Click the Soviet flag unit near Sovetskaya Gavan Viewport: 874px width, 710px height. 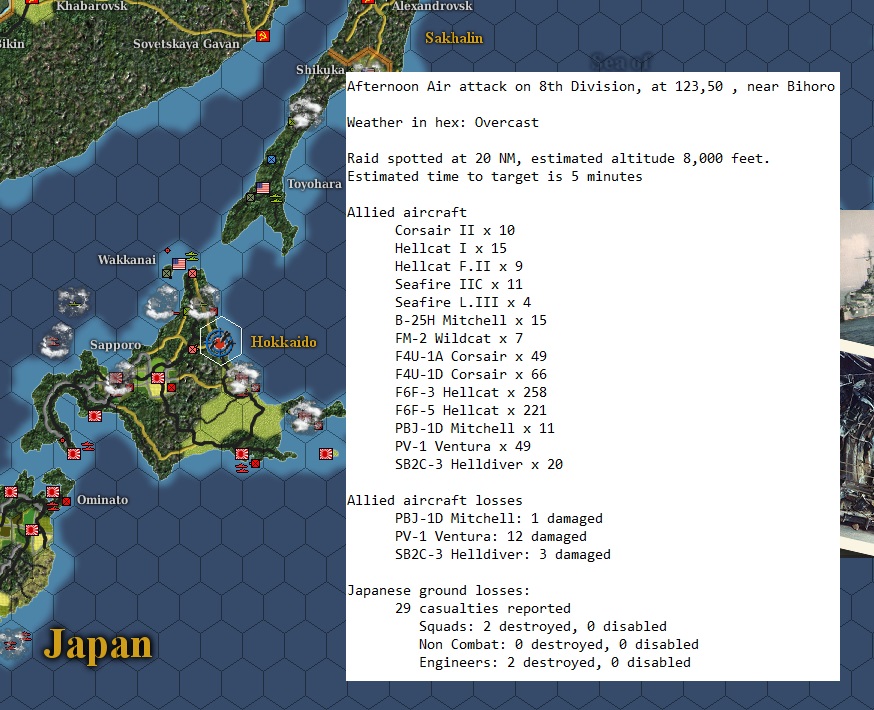click(x=264, y=37)
